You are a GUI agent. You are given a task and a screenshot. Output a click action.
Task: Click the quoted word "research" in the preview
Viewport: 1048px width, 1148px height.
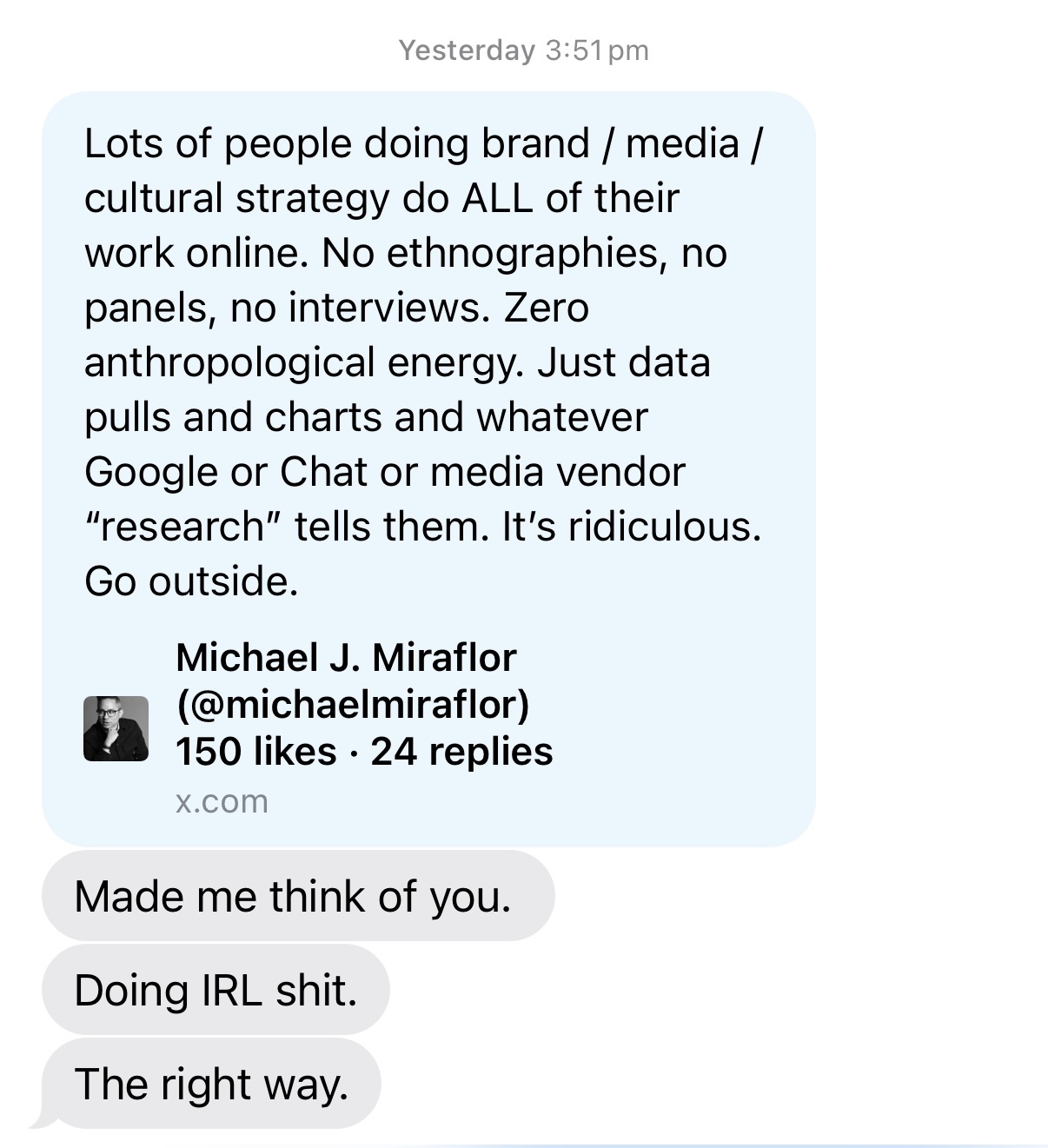click(182, 527)
